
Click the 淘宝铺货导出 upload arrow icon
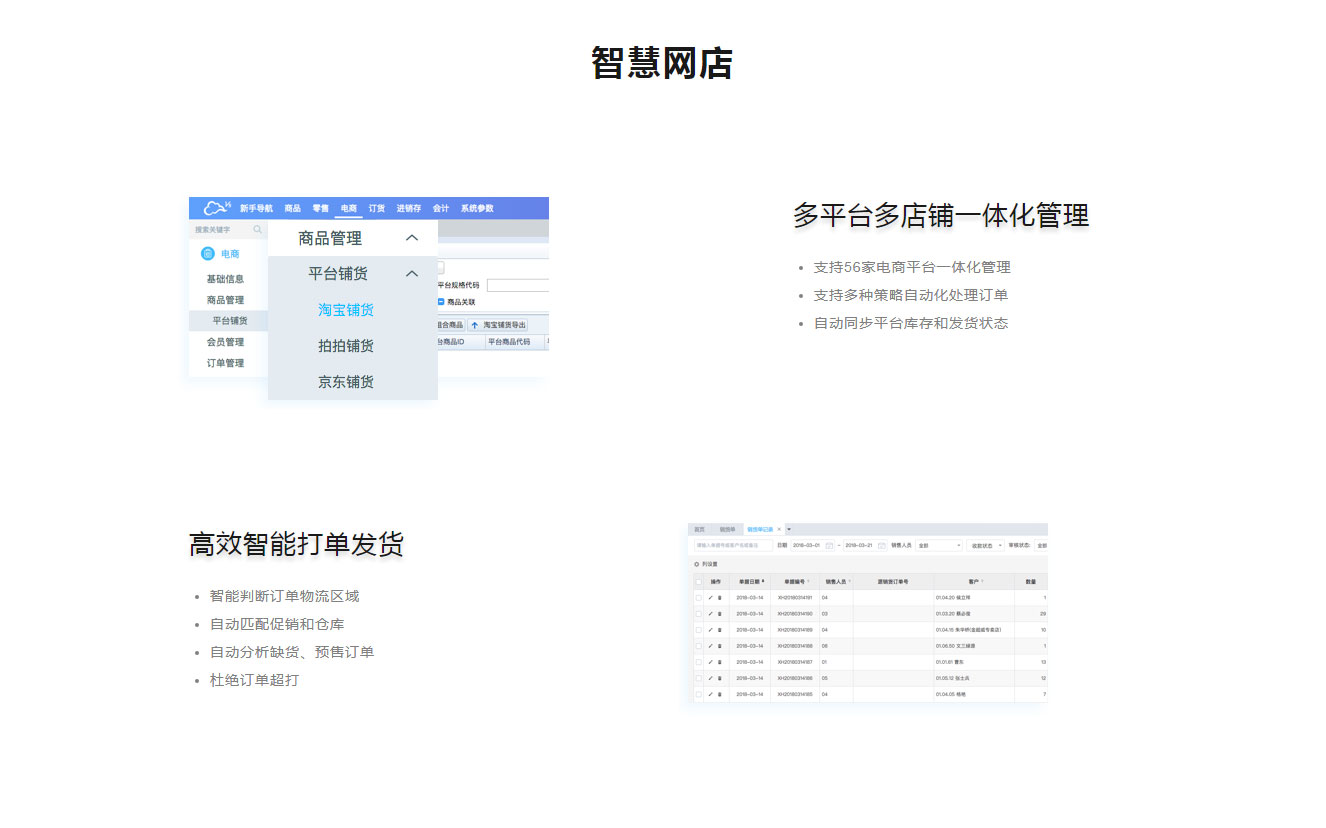pyautogui.click(x=475, y=325)
